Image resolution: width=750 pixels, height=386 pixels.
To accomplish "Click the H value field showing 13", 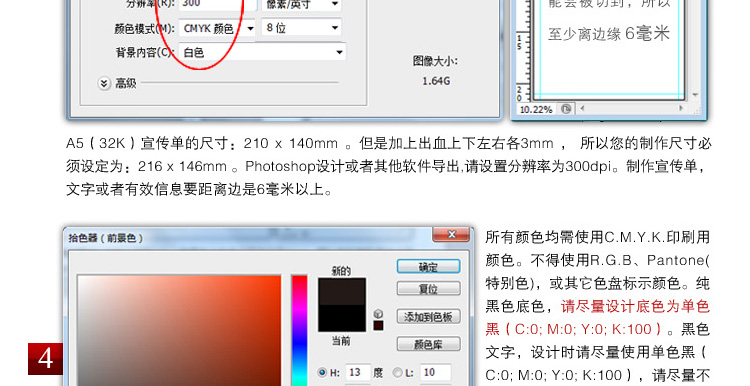I will 357,372.
